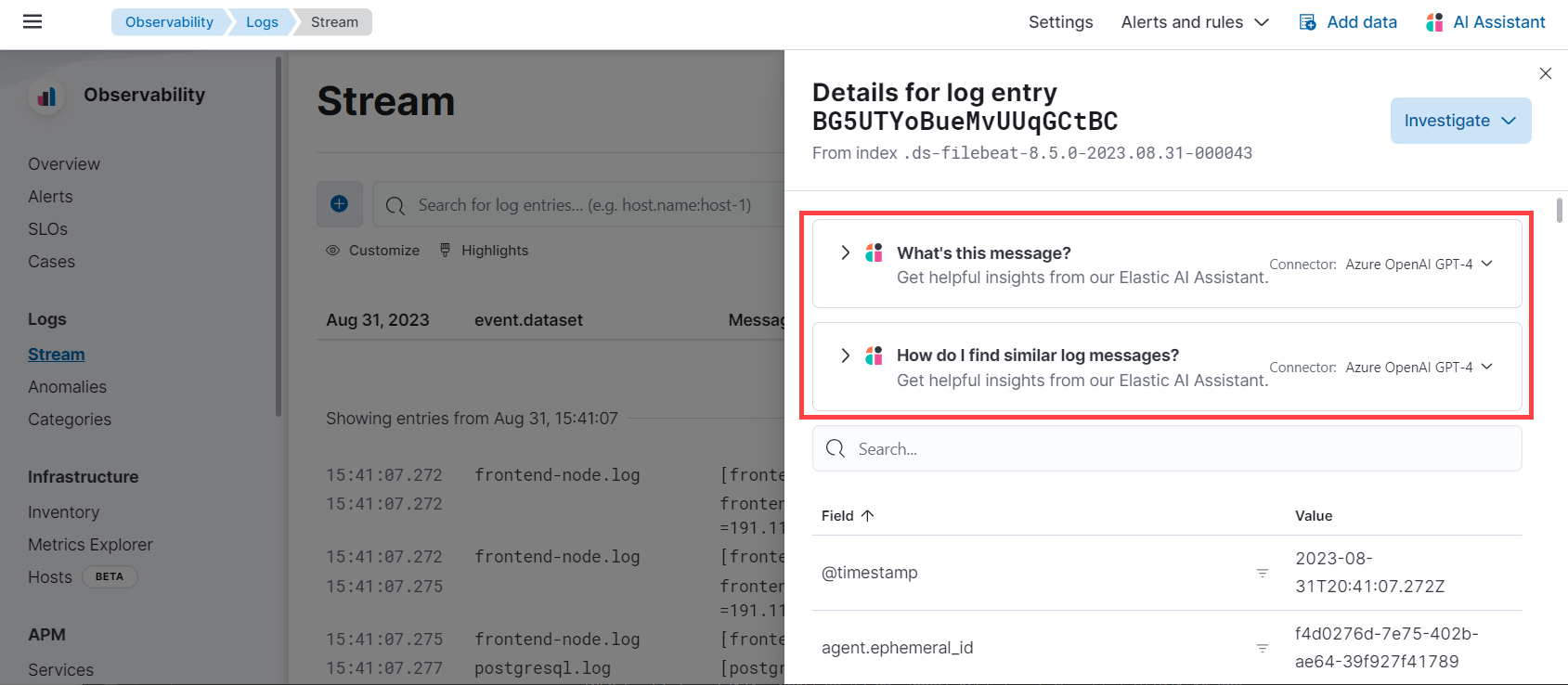Open the hamburger navigation menu
This screenshot has width=1568, height=685.
point(32,21)
